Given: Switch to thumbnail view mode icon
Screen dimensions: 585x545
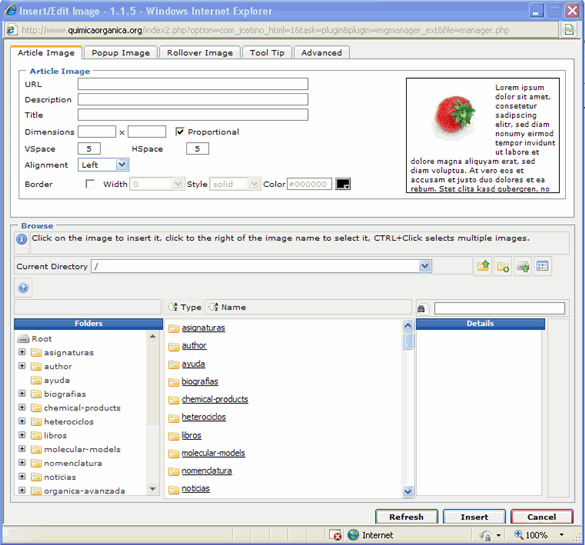Looking at the screenshot, I should (x=542, y=266).
